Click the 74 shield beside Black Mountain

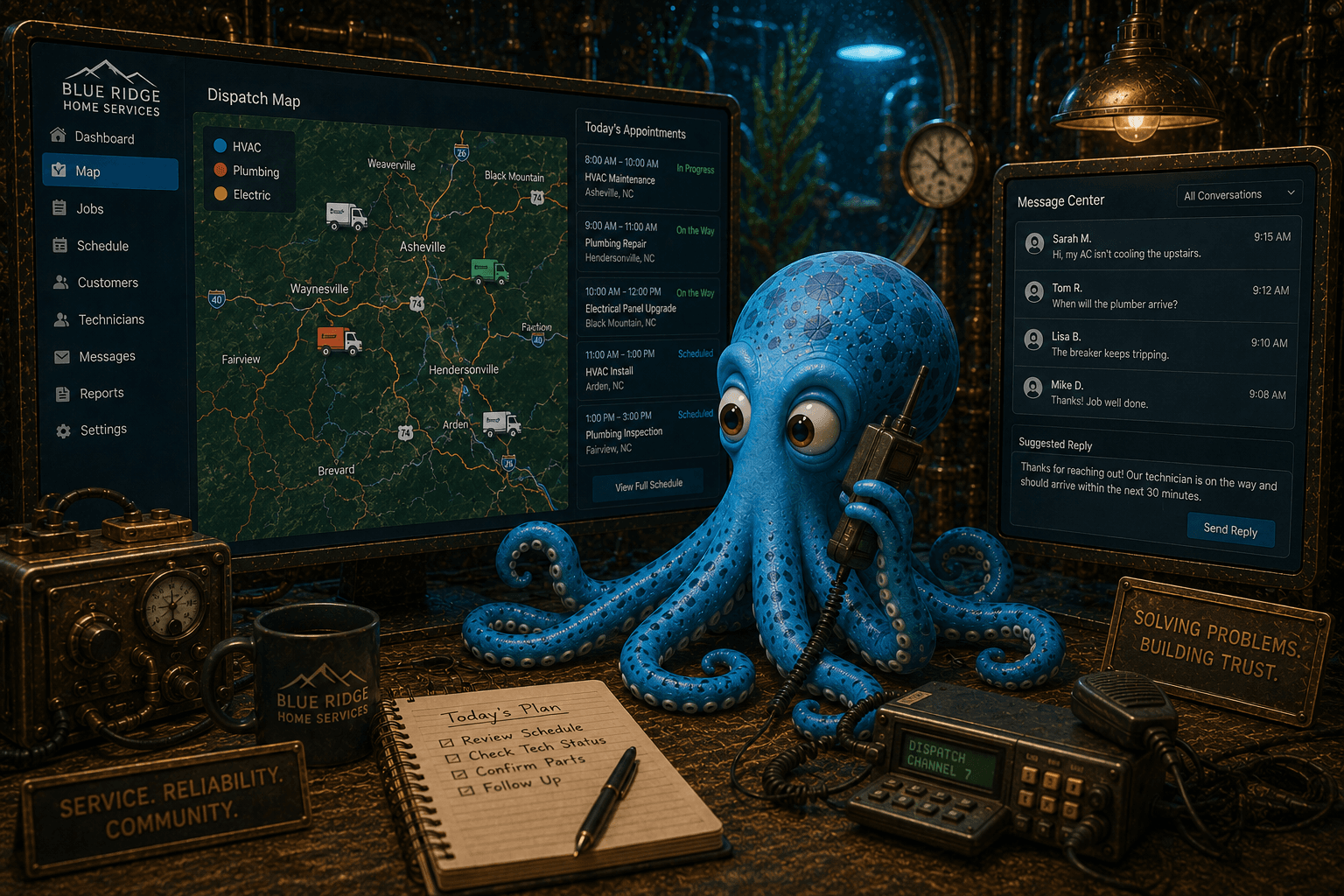point(537,198)
